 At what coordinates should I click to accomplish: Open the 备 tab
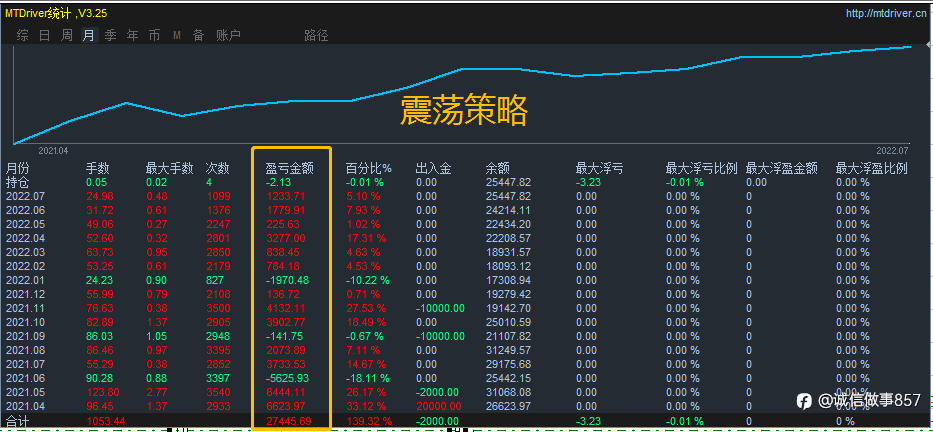point(199,35)
